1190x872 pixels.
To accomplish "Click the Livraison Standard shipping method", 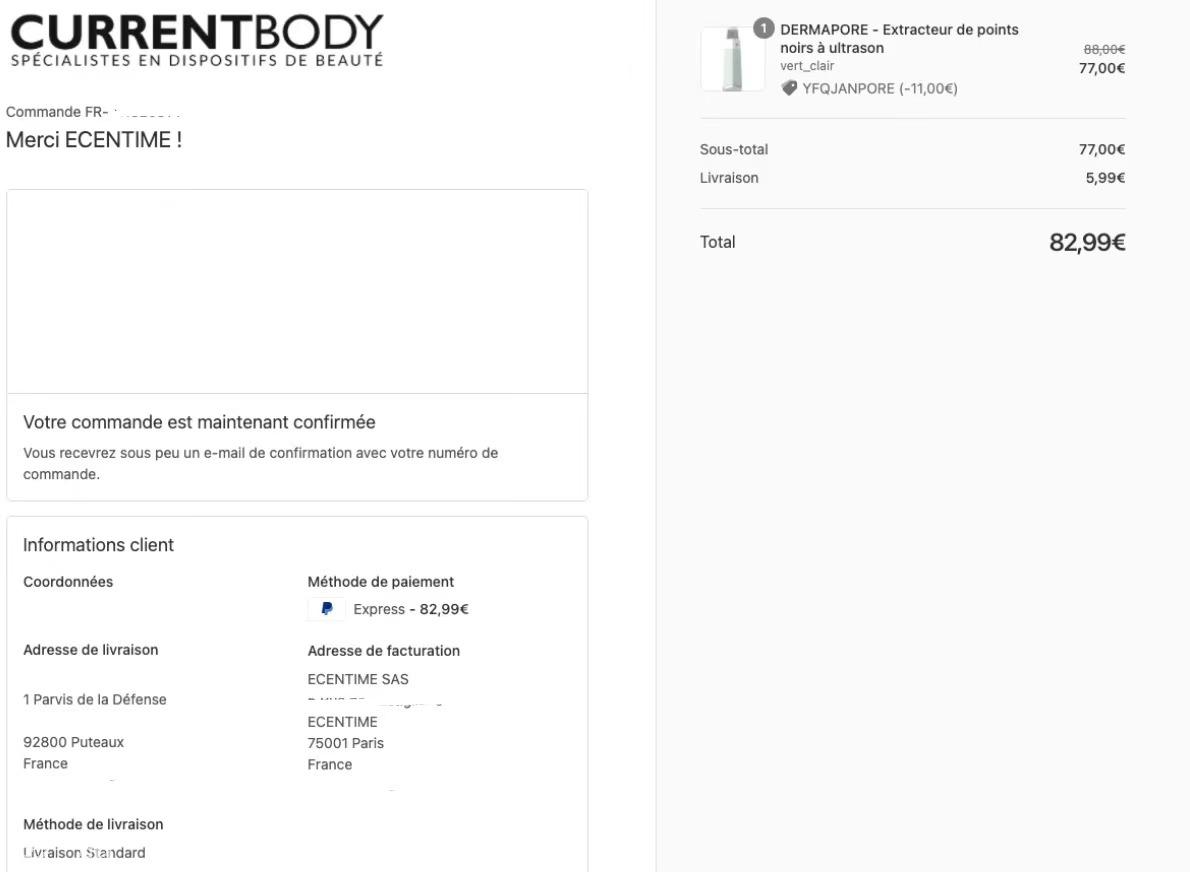I will tap(84, 853).
